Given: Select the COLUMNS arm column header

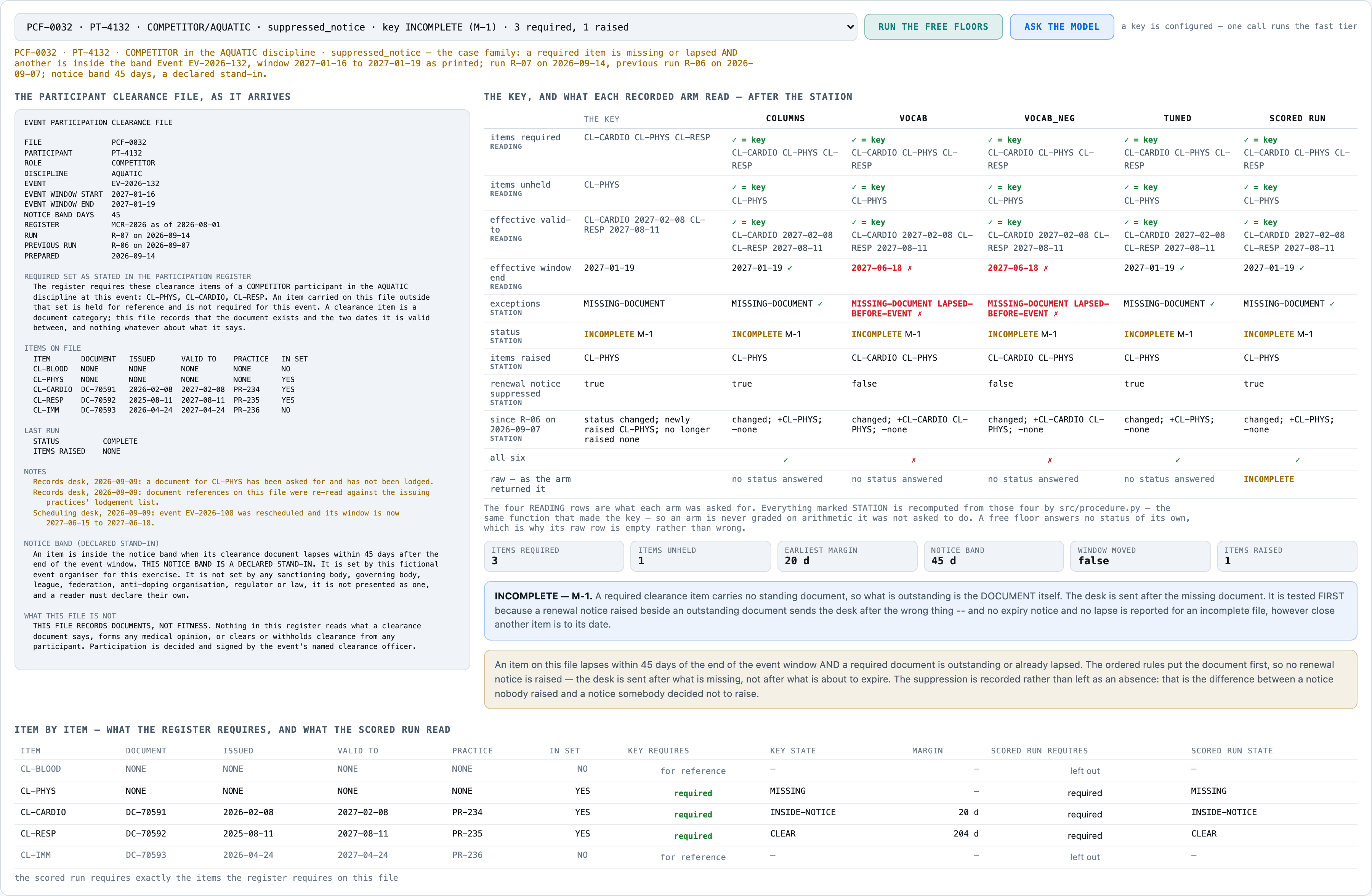Looking at the screenshot, I should (785, 118).
